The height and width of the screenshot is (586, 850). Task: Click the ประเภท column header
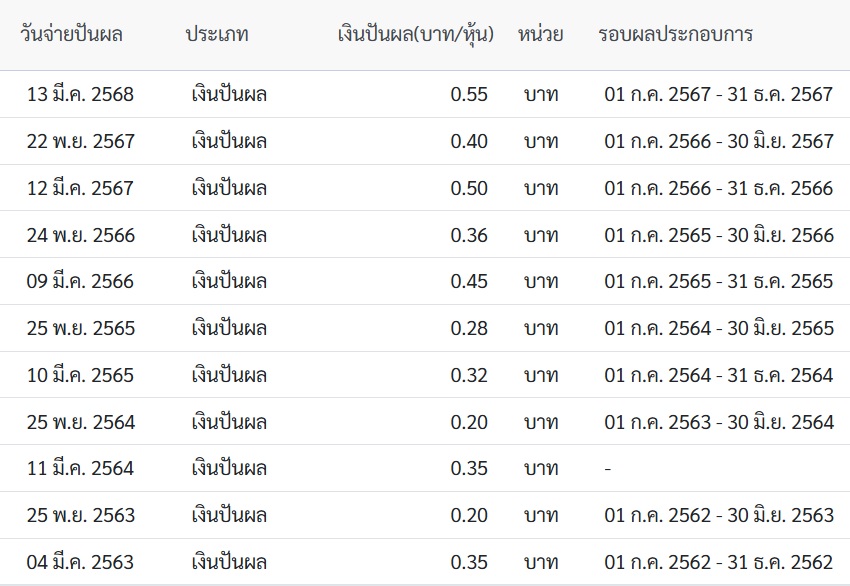[217, 35]
